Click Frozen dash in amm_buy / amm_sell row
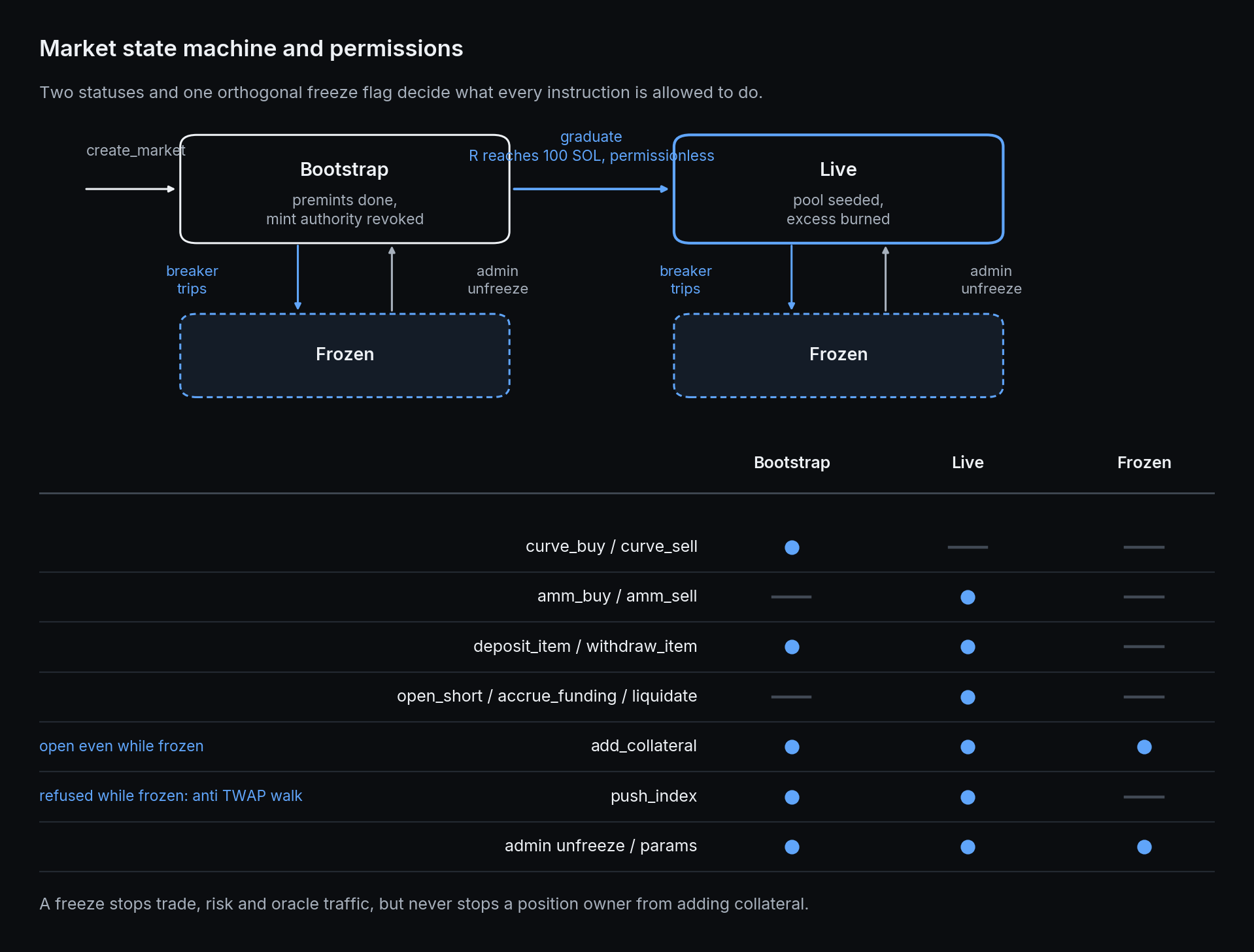The image size is (1254, 952). pos(1144,597)
